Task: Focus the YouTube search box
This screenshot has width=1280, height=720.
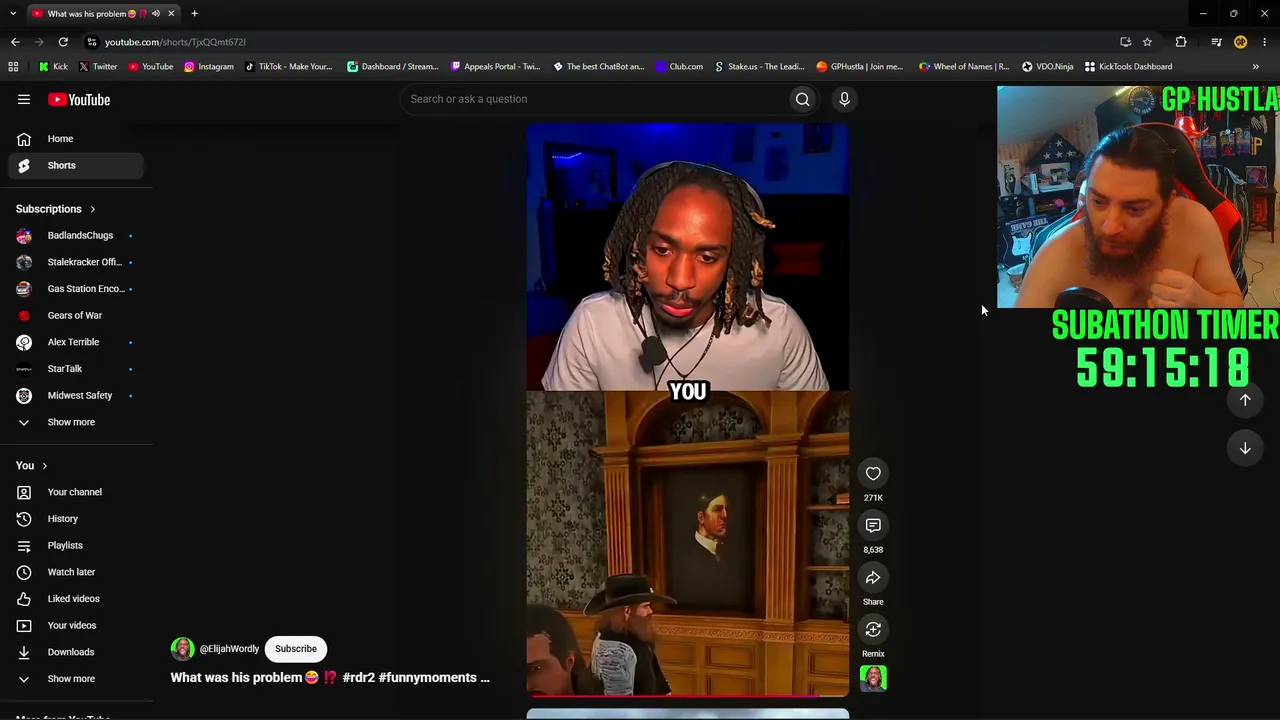Action: point(595,99)
